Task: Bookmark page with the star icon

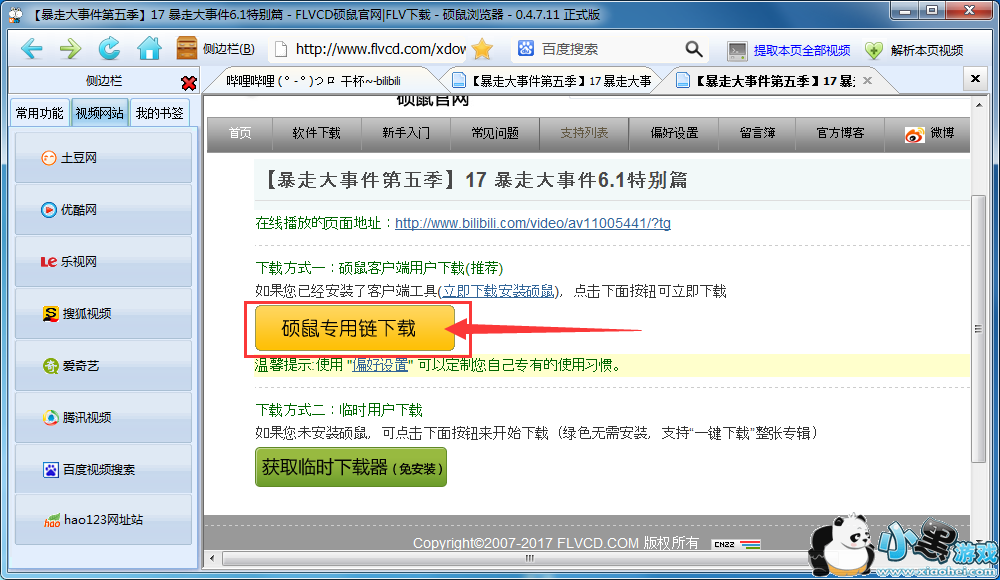Action: 482,49
